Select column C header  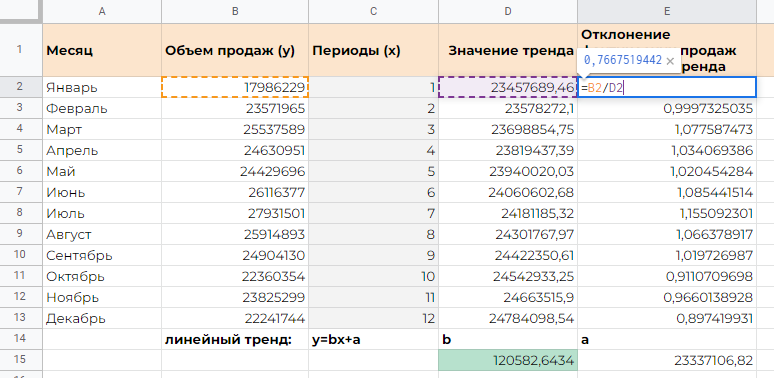point(373,11)
